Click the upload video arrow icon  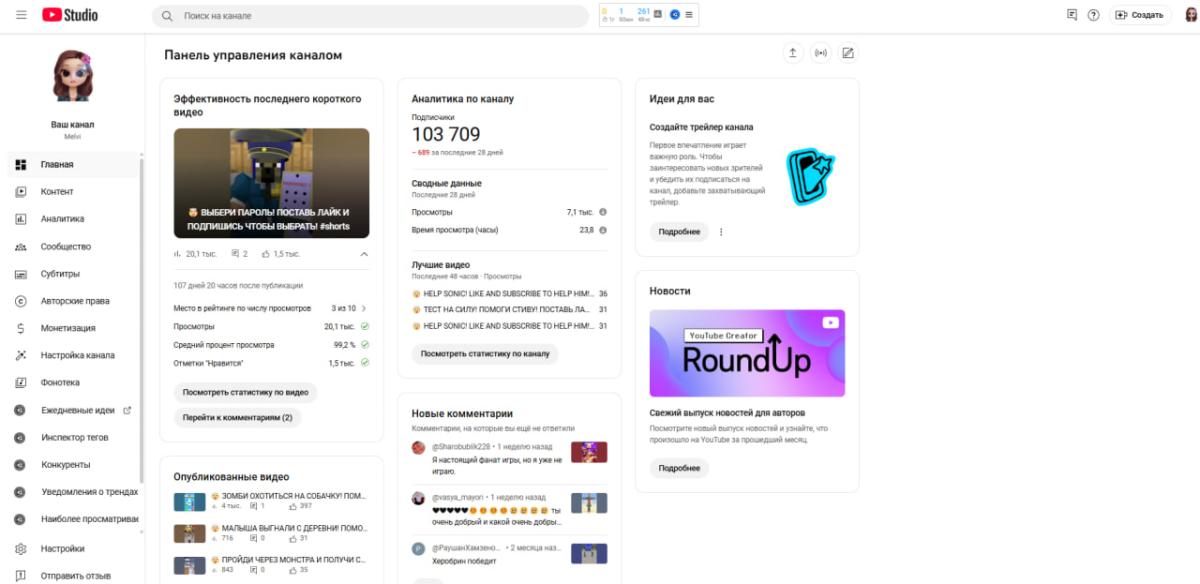[x=793, y=53]
